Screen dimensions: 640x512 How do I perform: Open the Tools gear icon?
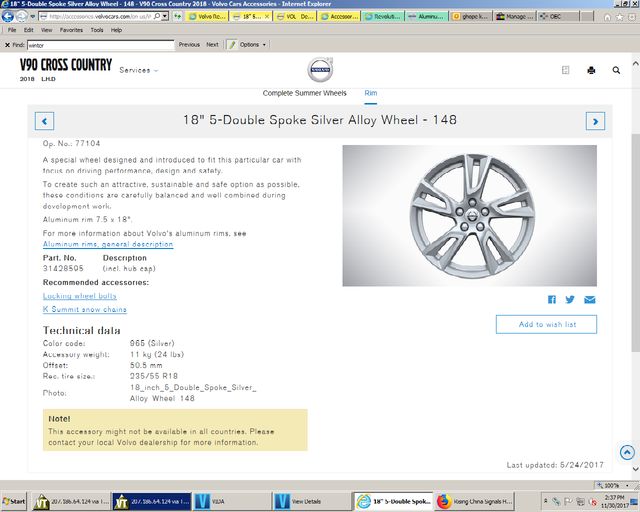[x=632, y=17]
